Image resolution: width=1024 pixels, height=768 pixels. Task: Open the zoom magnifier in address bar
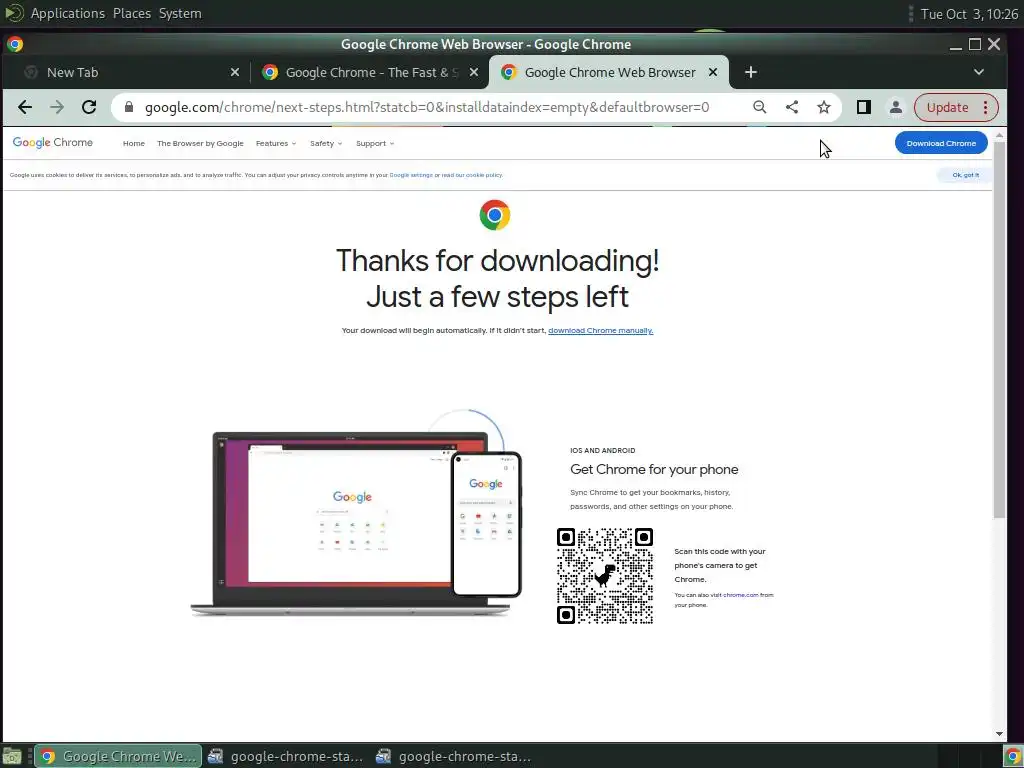pos(759,107)
